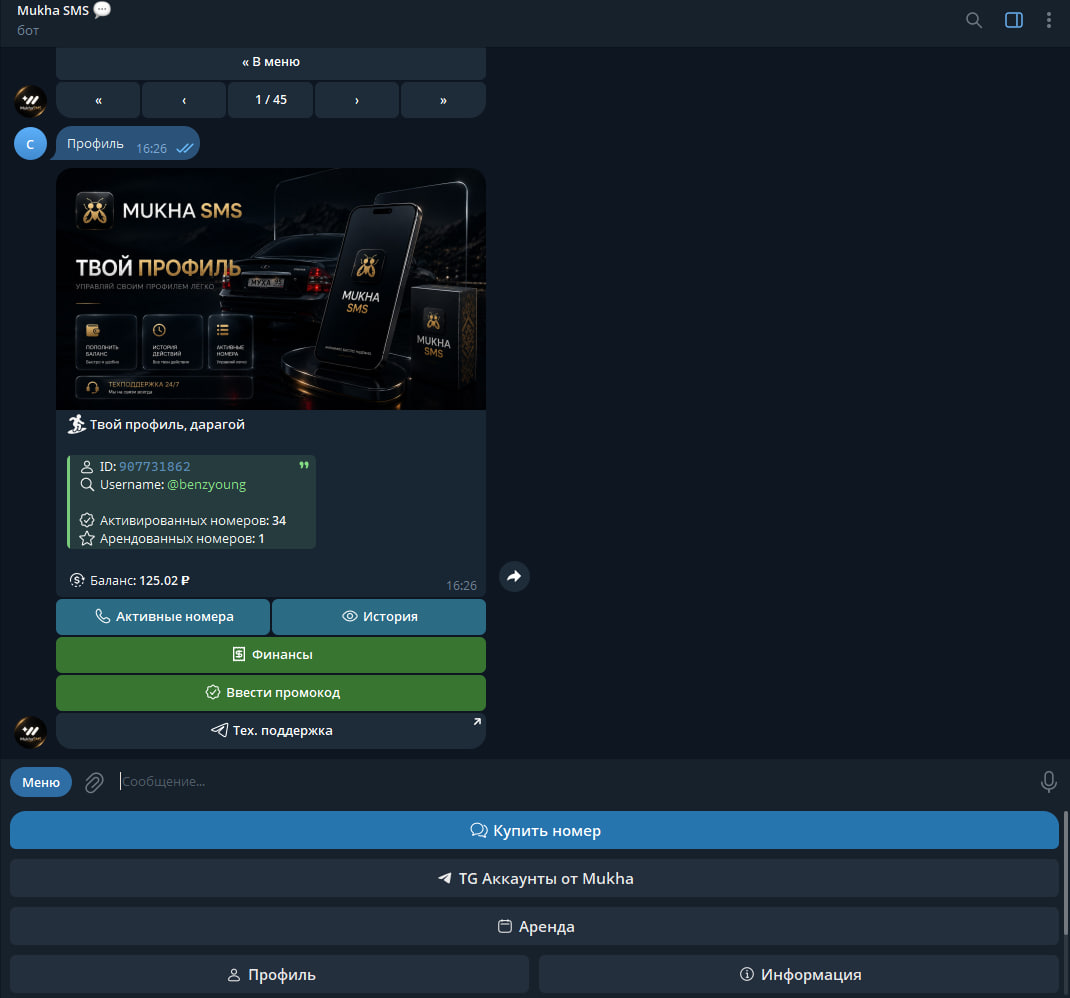Toggle the right sidebar panel icon

1013,20
